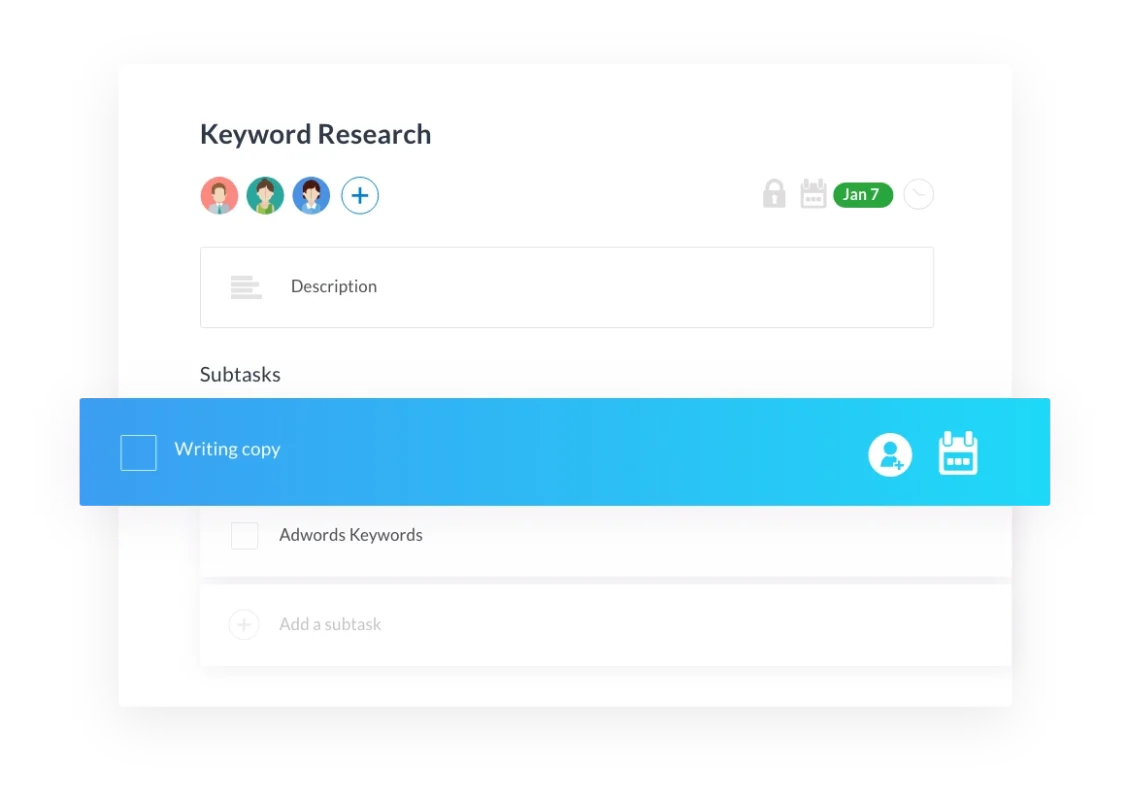Image resolution: width=1128 pixels, height=800 pixels.
Task: Click the Subtasks section heading
Action: (240, 374)
